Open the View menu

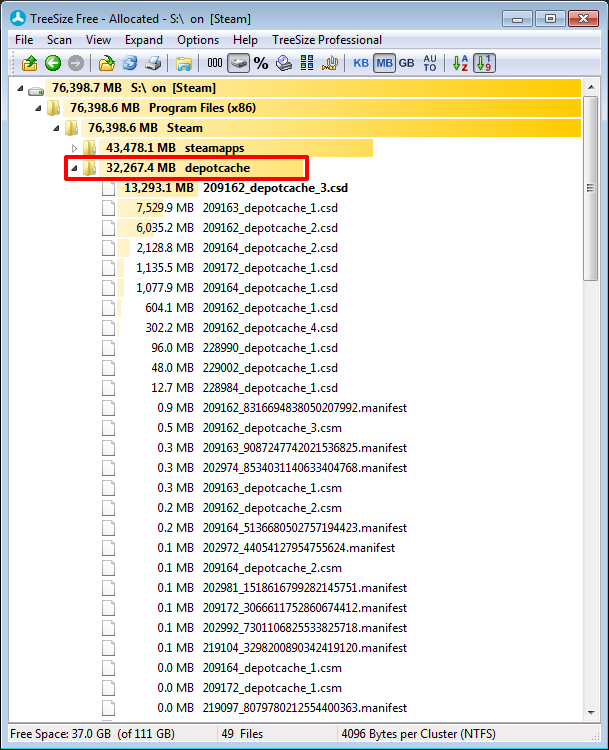coord(99,40)
